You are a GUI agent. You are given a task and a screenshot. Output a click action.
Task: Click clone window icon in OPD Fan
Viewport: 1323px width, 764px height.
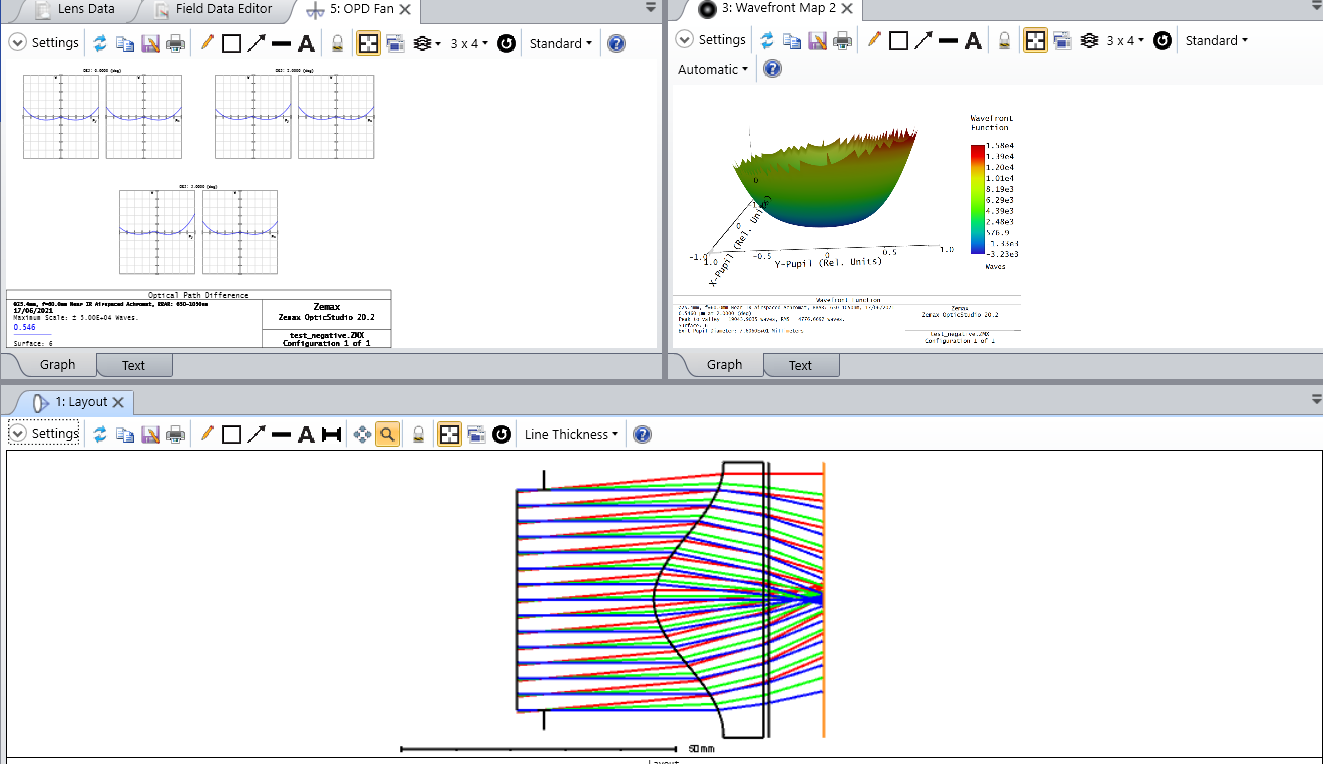[x=395, y=43]
